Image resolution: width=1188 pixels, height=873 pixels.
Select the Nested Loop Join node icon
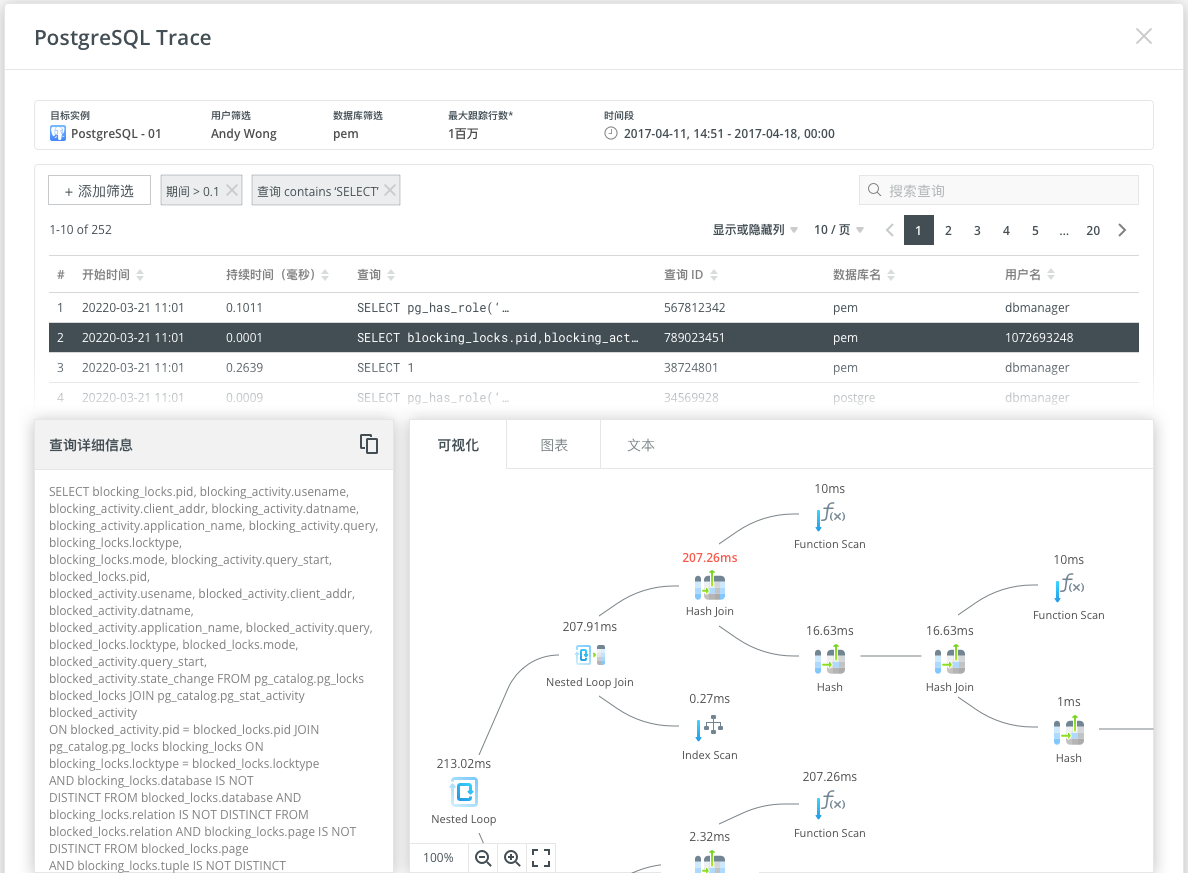pyautogui.click(x=590, y=655)
